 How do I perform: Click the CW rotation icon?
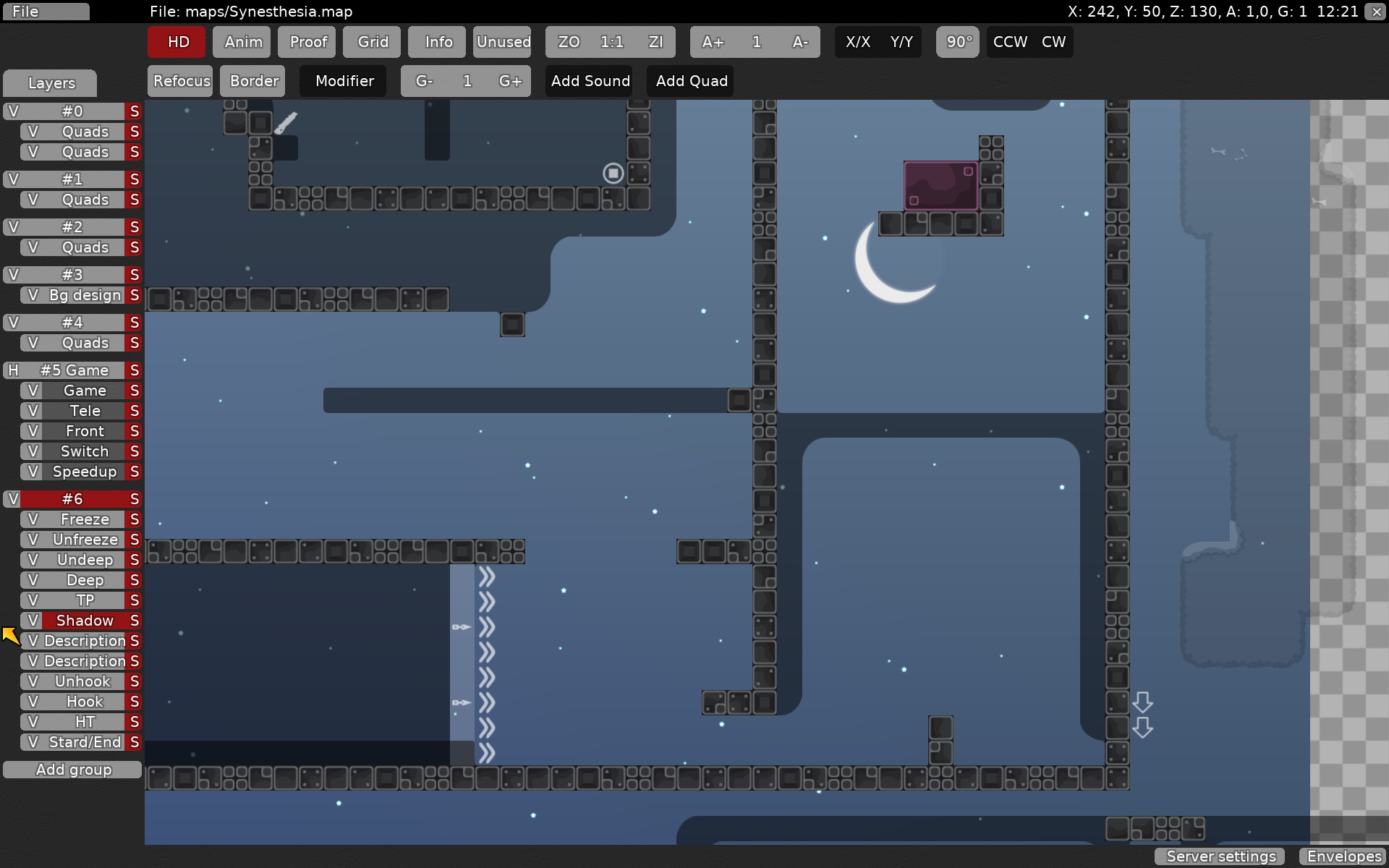1053,41
